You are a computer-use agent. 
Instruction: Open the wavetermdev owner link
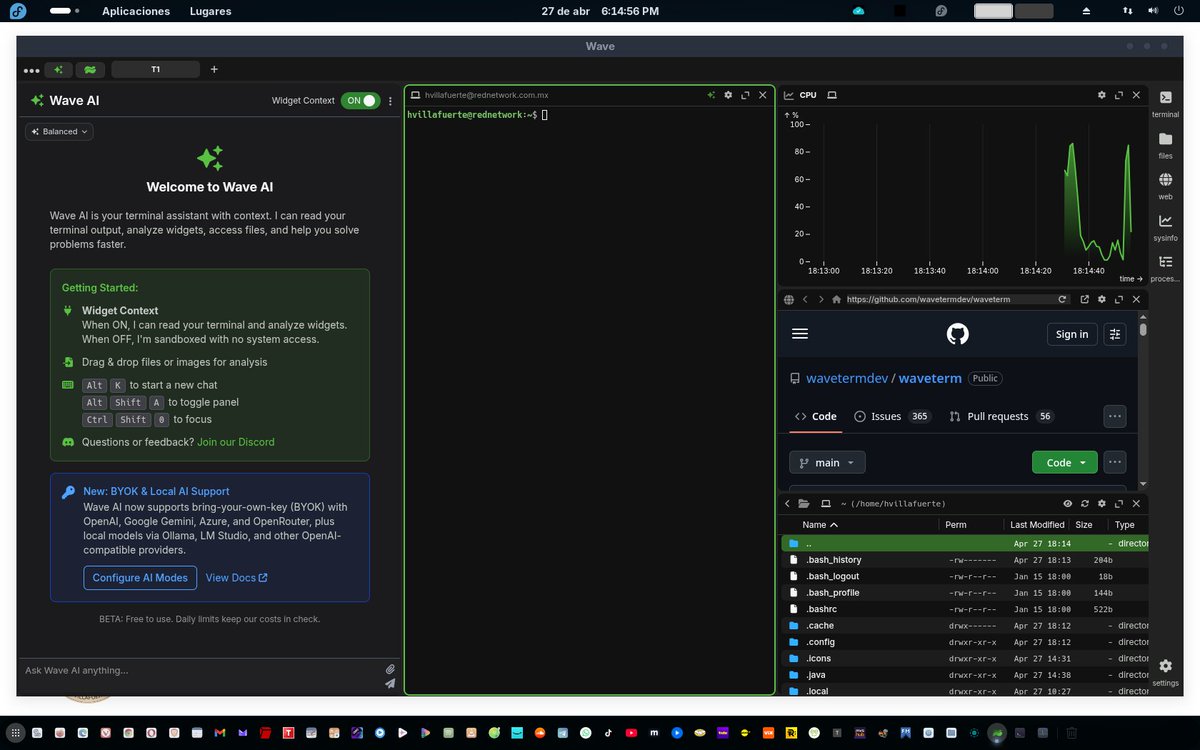pos(849,378)
